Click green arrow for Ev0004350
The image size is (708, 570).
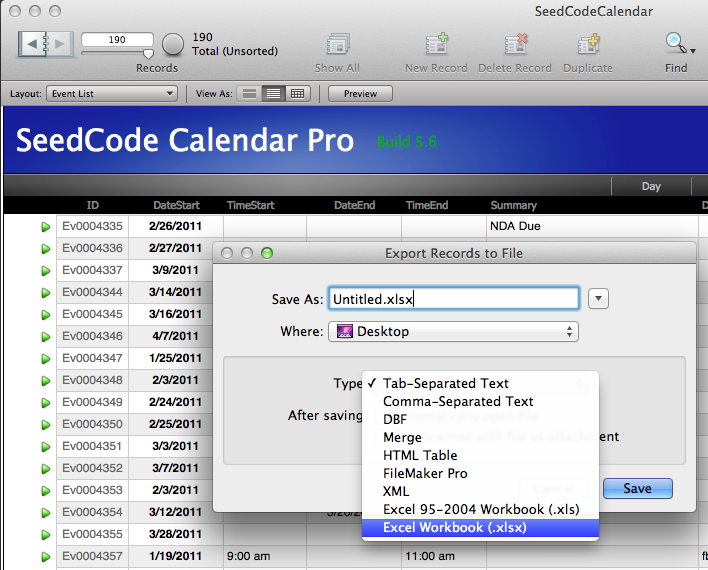point(46,425)
